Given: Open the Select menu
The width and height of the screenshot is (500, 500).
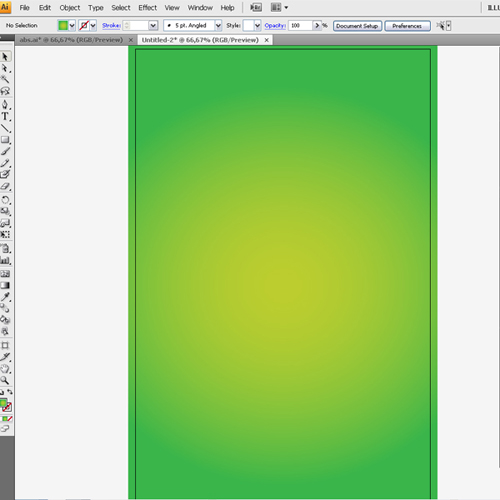Looking at the screenshot, I should pos(121,8).
